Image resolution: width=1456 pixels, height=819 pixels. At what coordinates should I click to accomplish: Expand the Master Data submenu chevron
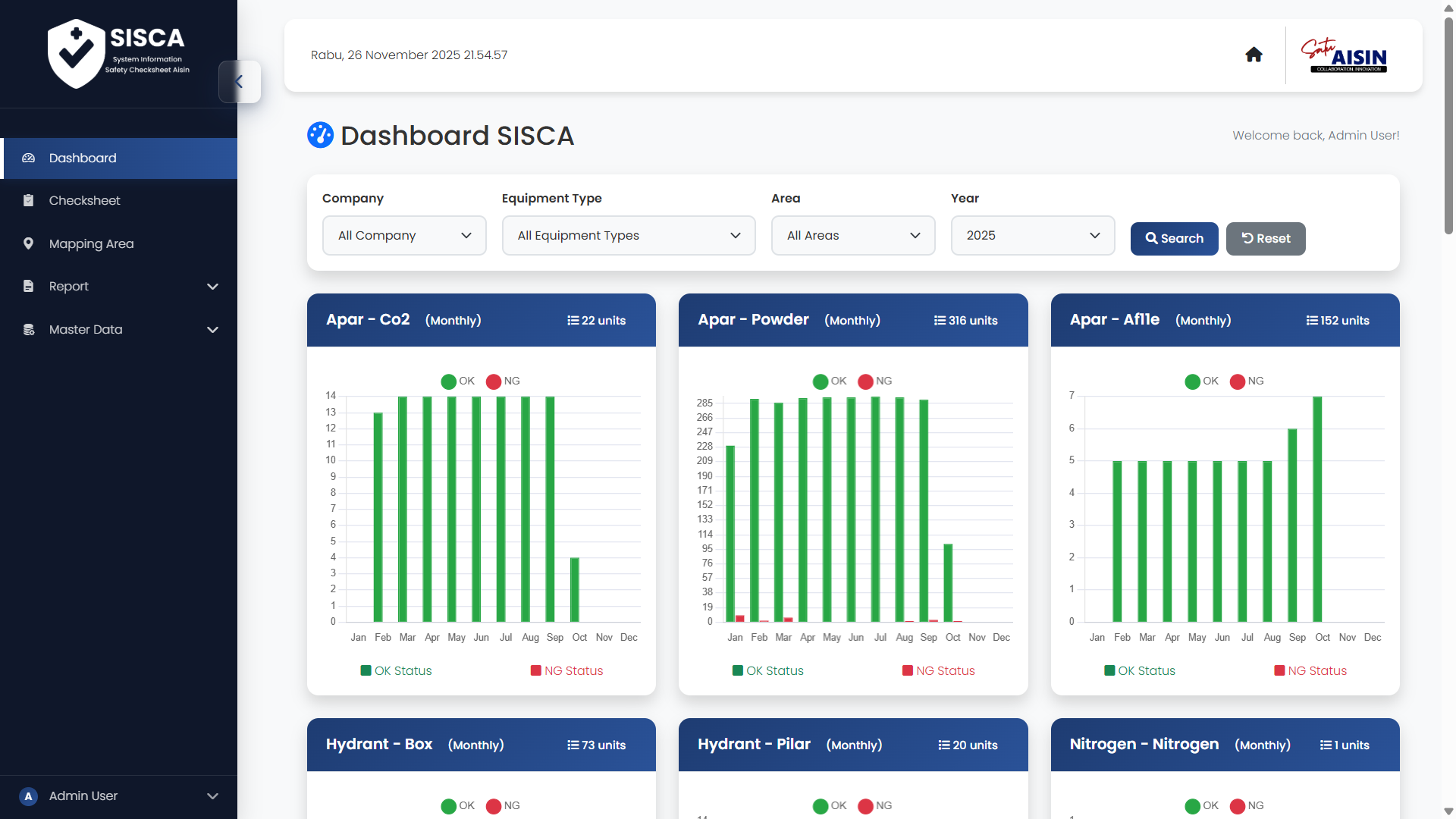[213, 330]
